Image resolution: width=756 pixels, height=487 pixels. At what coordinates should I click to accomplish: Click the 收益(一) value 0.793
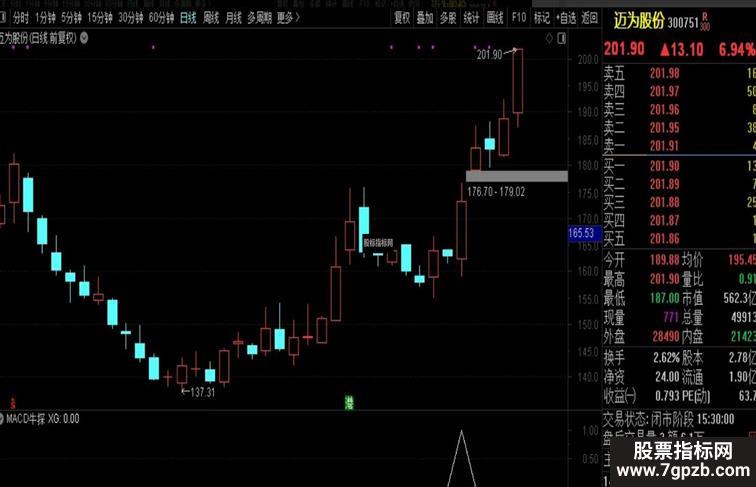[667, 396]
